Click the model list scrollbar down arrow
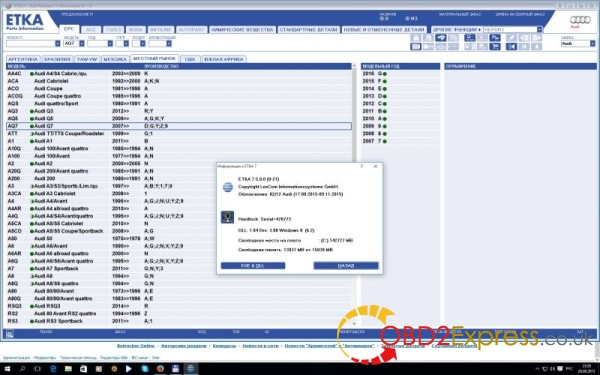600x375 pixels. (x=354, y=324)
